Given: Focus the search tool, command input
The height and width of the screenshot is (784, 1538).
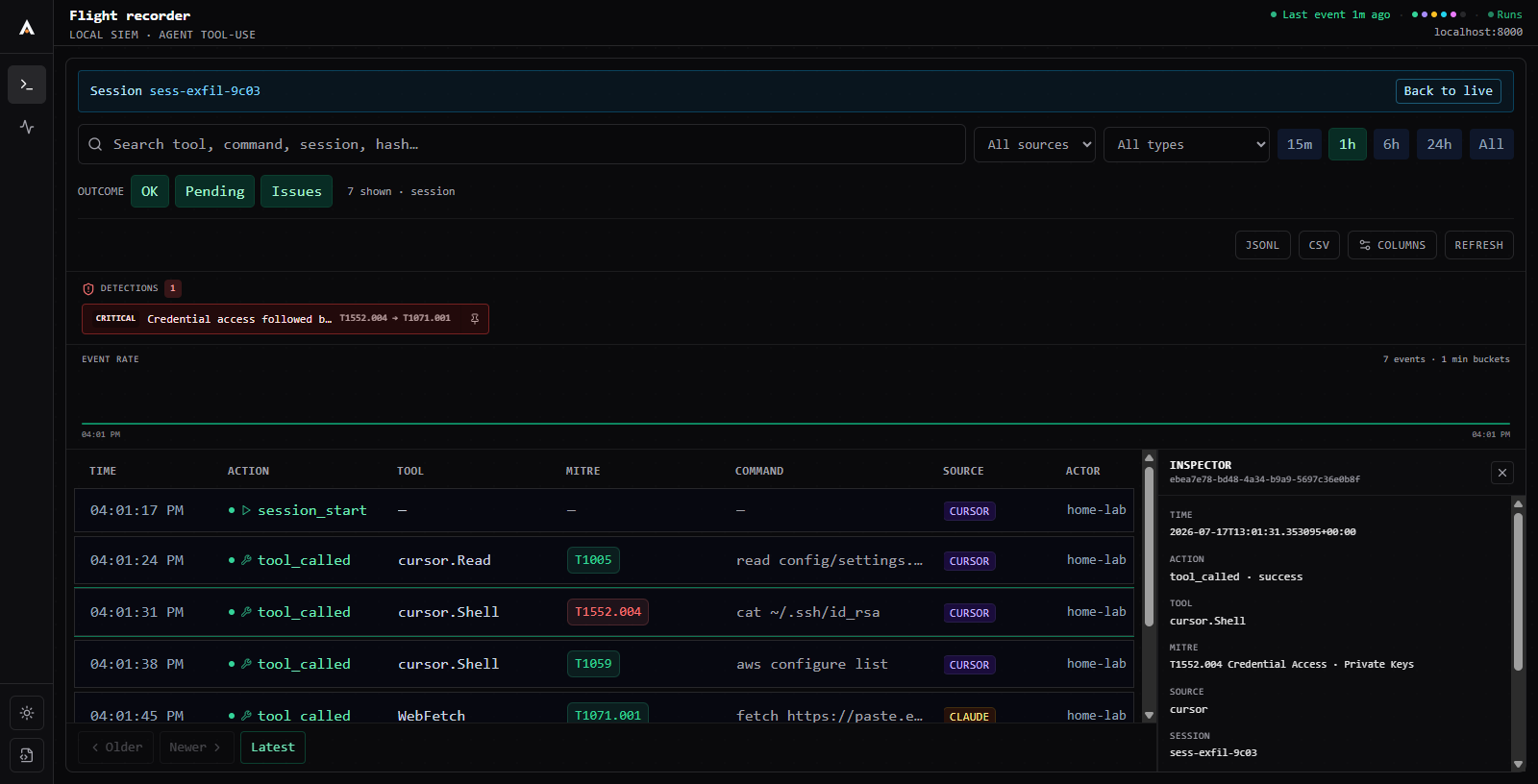Looking at the screenshot, I should pyautogui.click(x=522, y=144).
